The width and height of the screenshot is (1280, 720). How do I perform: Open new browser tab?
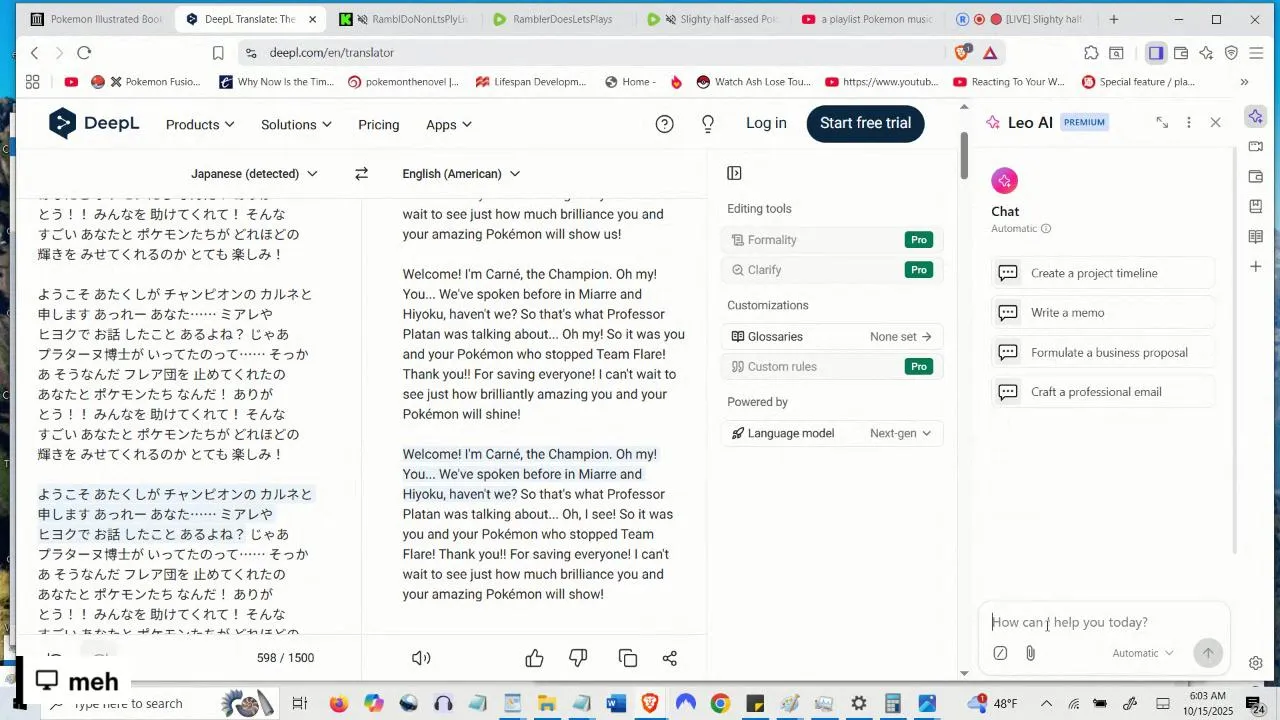point(1113,19)
